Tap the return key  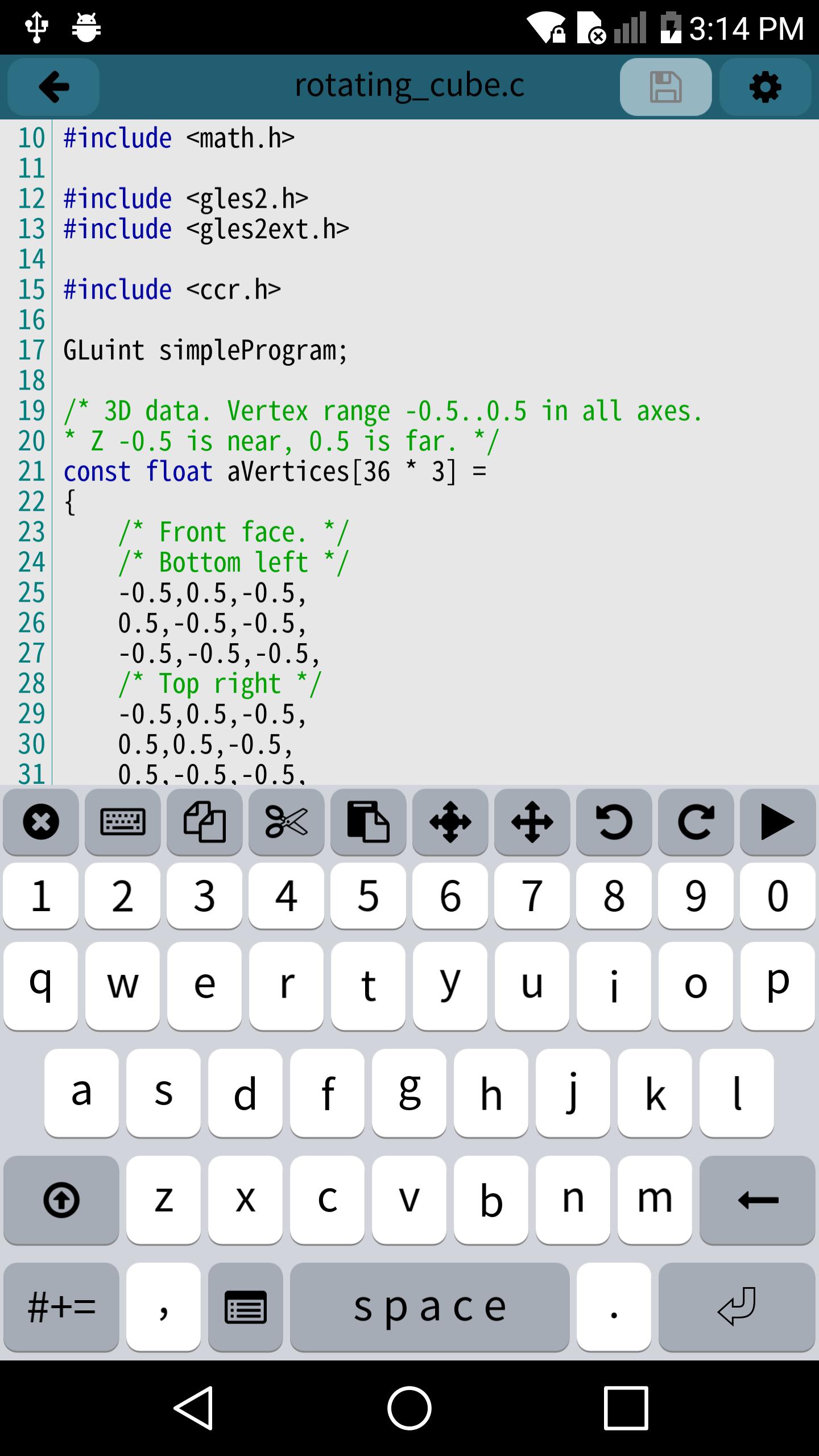737,1307
